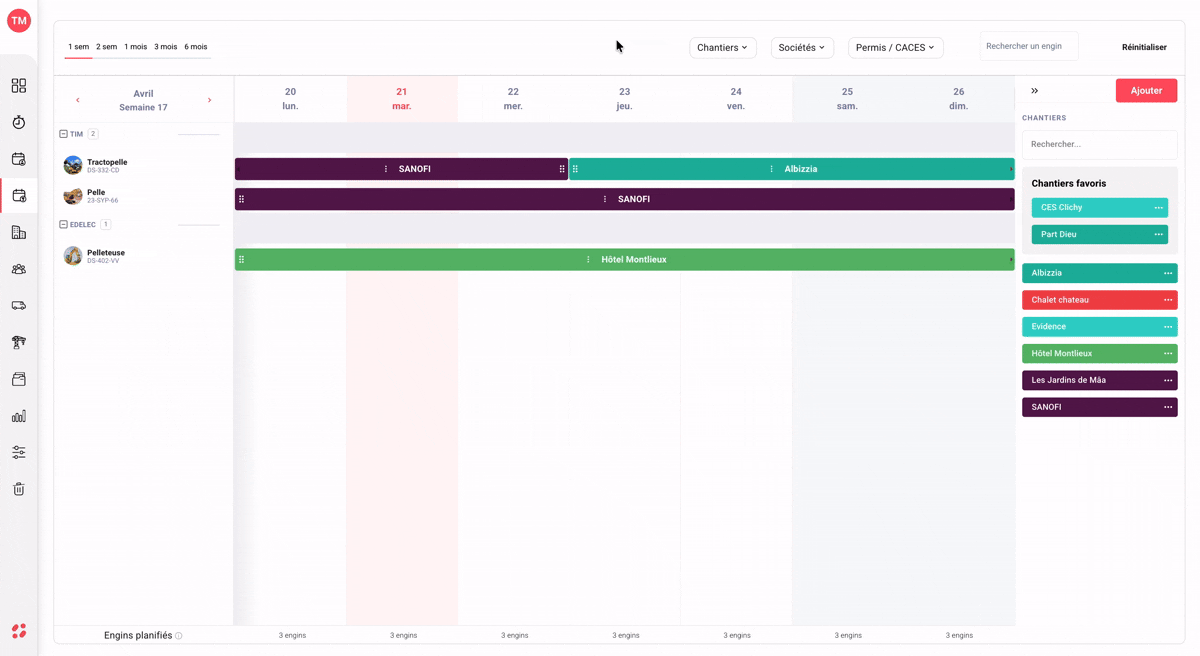The width and height of the screenshot is (1200, 656).
Task: Select the Part Dieu favorite chantier
Action: pyautogui.click(x=1100, y=234)
